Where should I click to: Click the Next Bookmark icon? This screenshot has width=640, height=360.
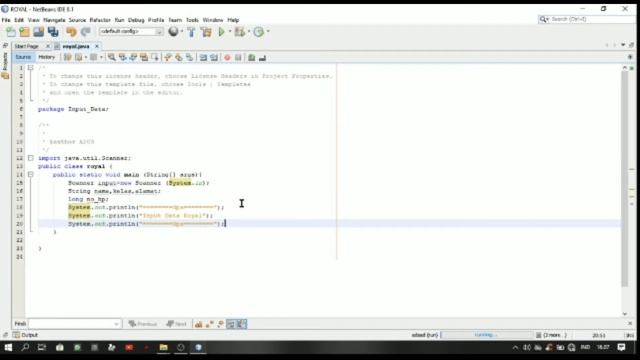(x=179, y=58)
